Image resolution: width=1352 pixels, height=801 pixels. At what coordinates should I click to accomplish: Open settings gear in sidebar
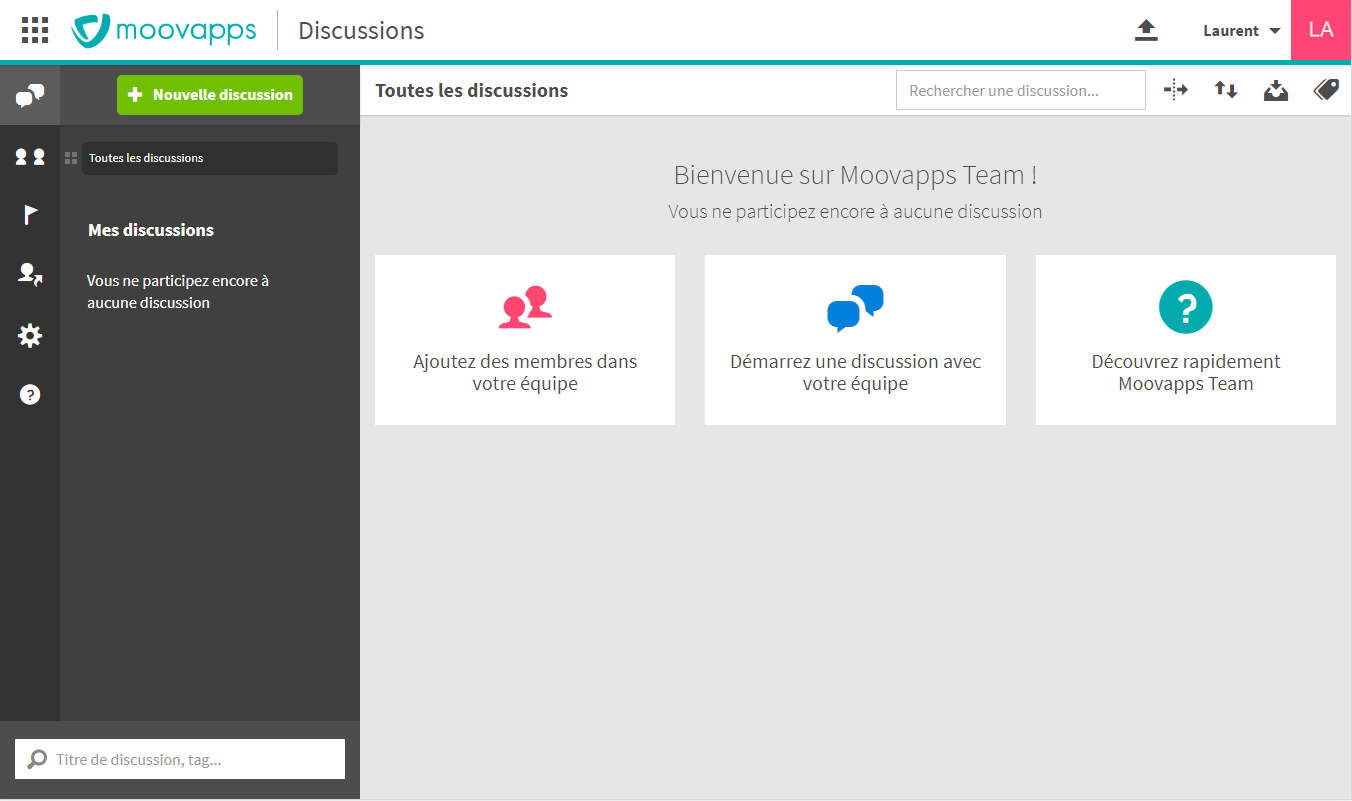pyautogui.click(x=30, y=335)
